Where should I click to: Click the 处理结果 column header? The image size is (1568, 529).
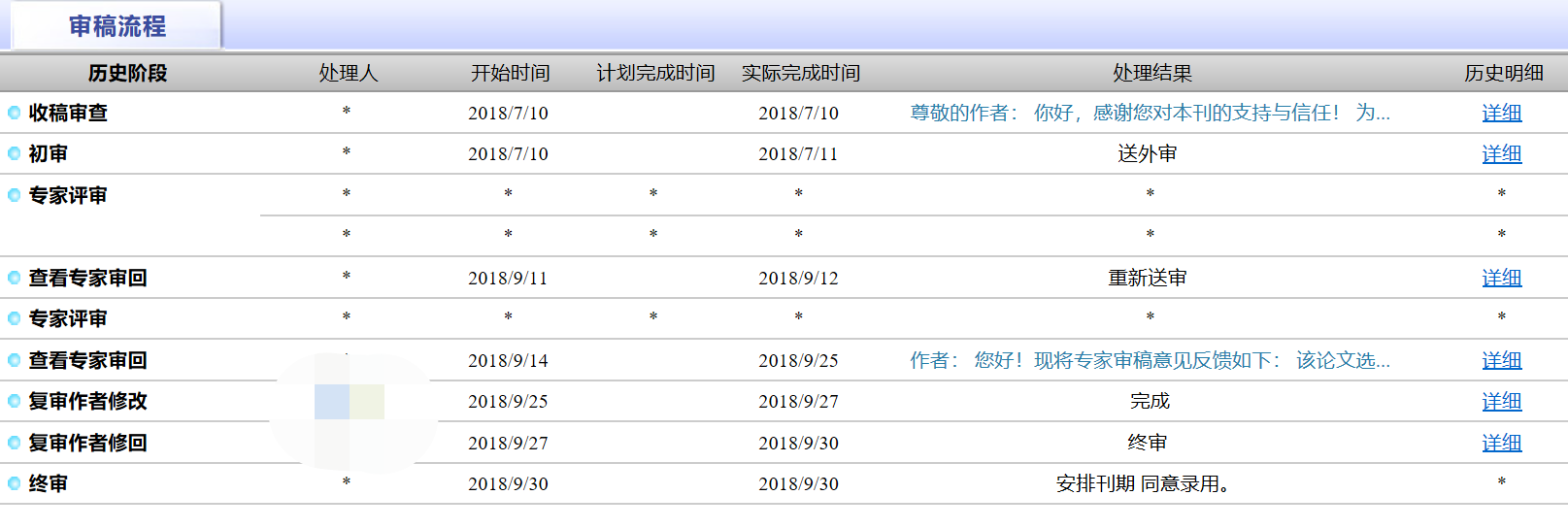(1151, 73)
